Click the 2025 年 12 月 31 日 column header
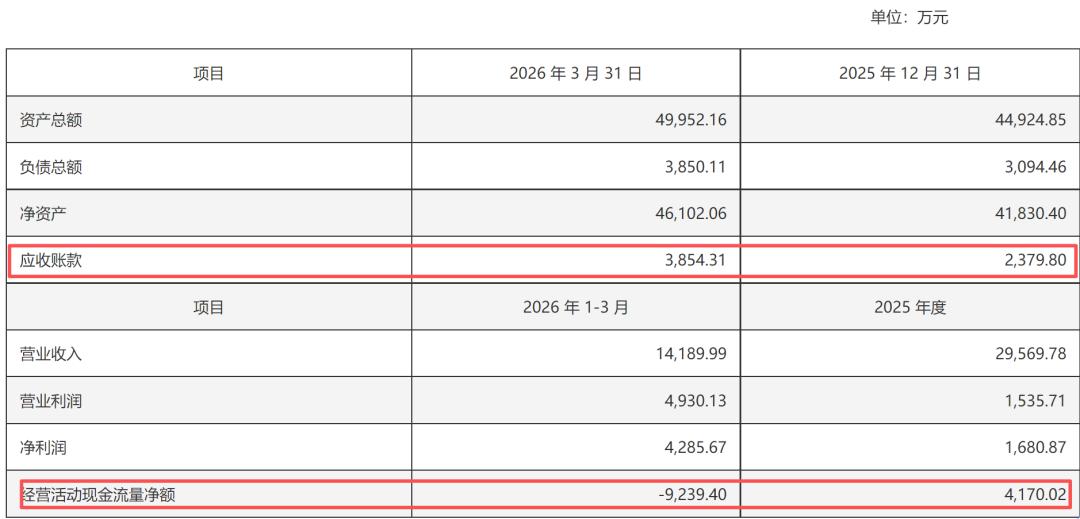The height and width of the screenshot is (519, 1080). pyautogui.click(x=910, y=73)
